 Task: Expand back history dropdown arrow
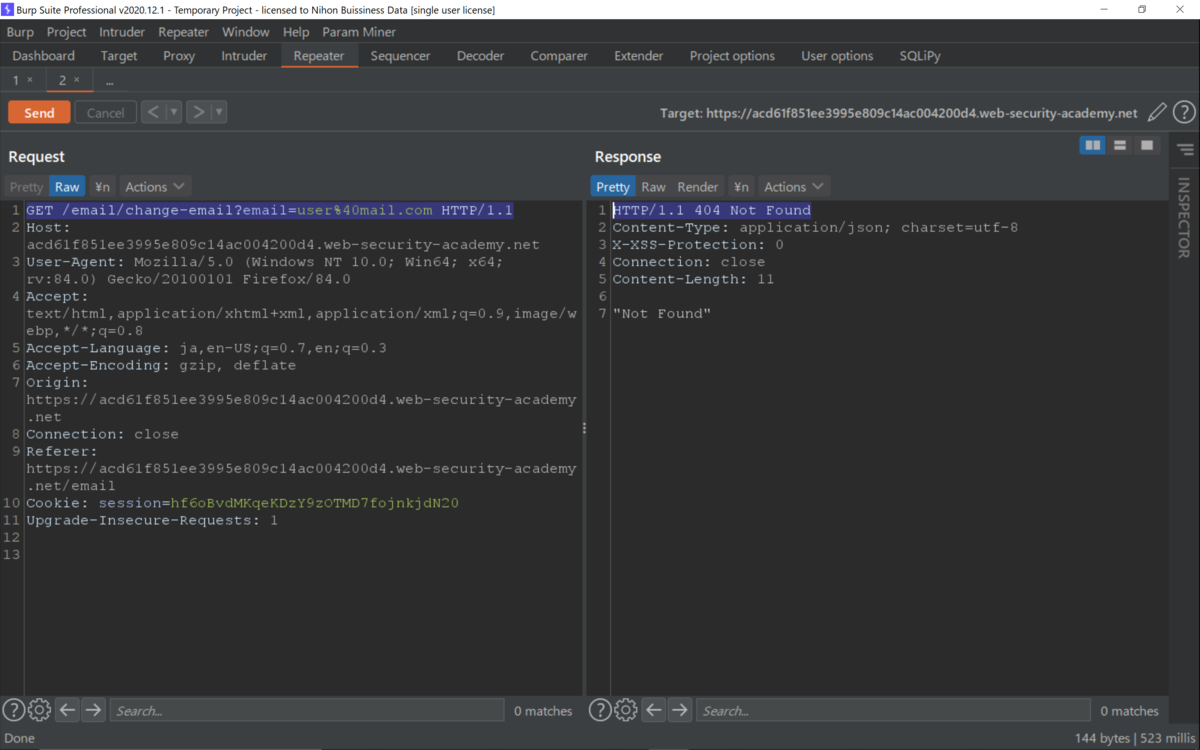point(174,112)
